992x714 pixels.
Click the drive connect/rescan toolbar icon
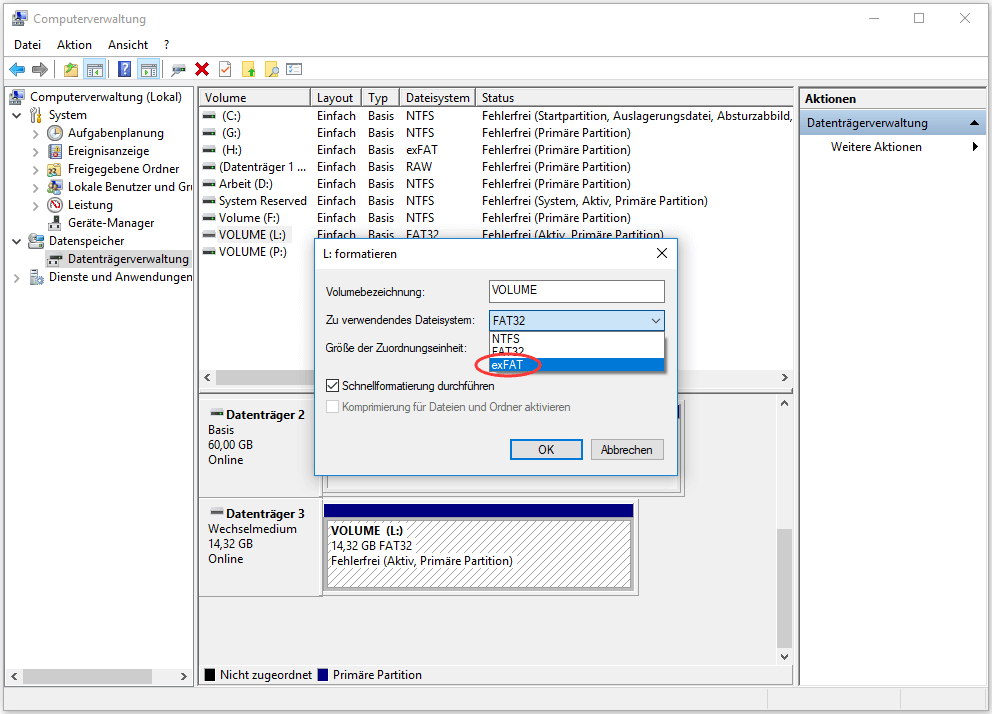click(178, 70)
